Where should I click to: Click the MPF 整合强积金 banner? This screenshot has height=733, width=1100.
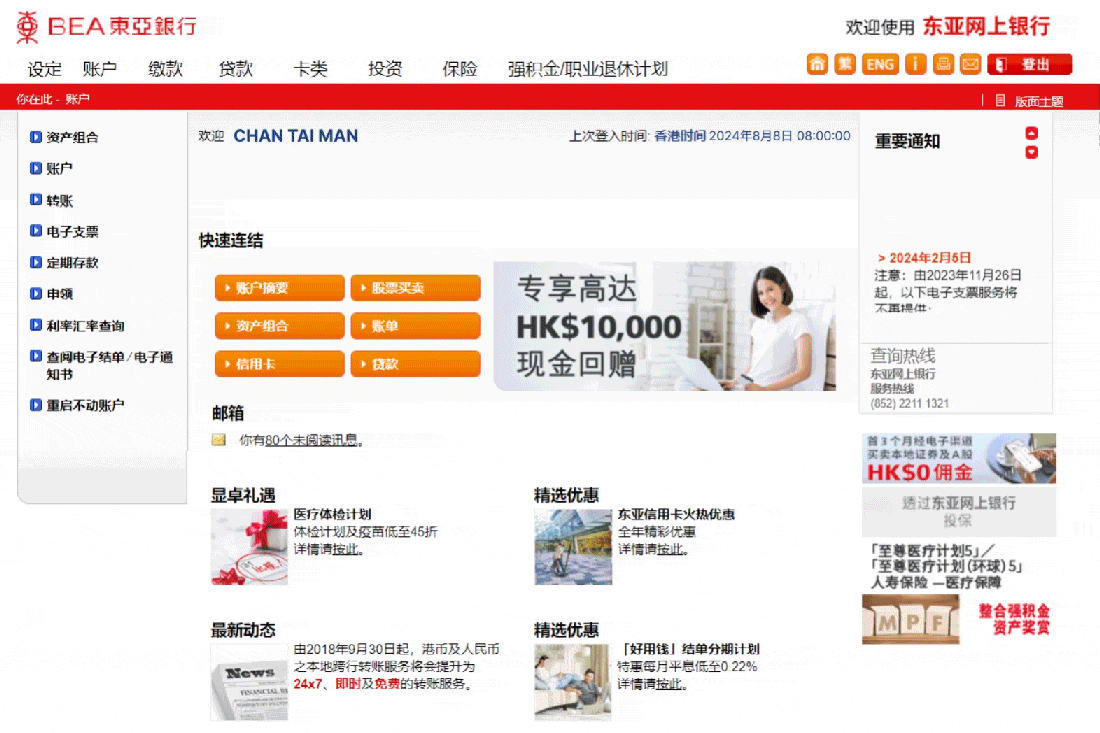pyautogui.click(x=958, y=619)
